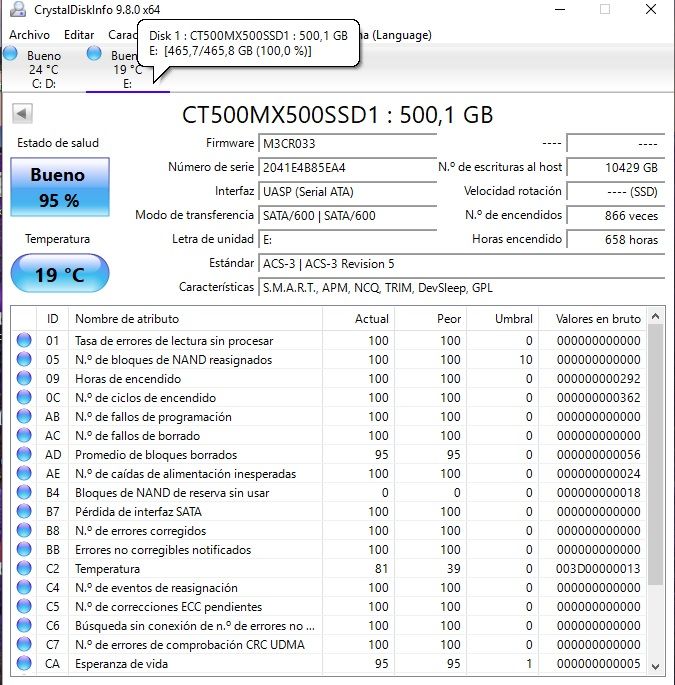675x685 pixels.
Task: Click status orb of attribute B8 row
Action: pos(24,530)
